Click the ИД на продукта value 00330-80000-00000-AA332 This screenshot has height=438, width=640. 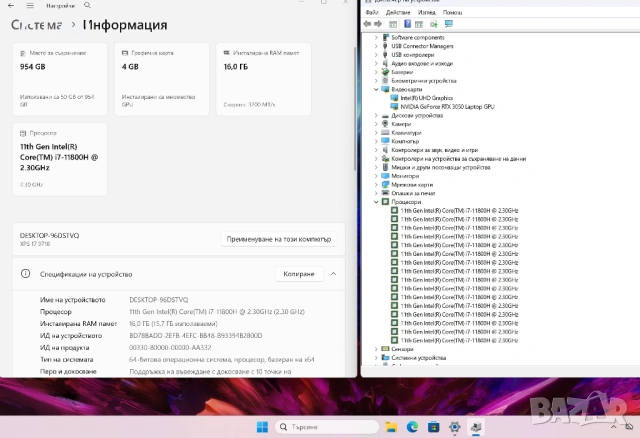coord(170,348)
